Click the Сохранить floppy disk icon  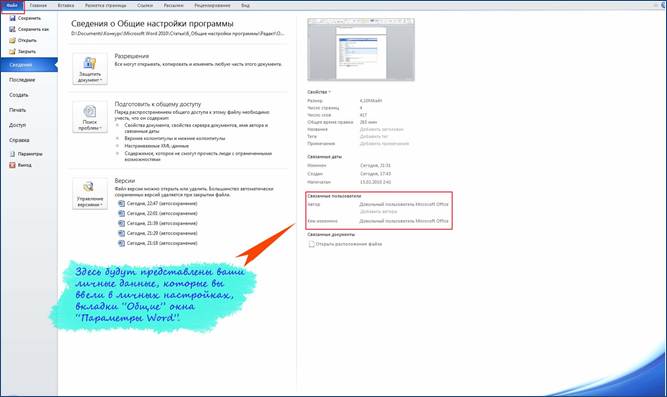[x=12, y=18]
